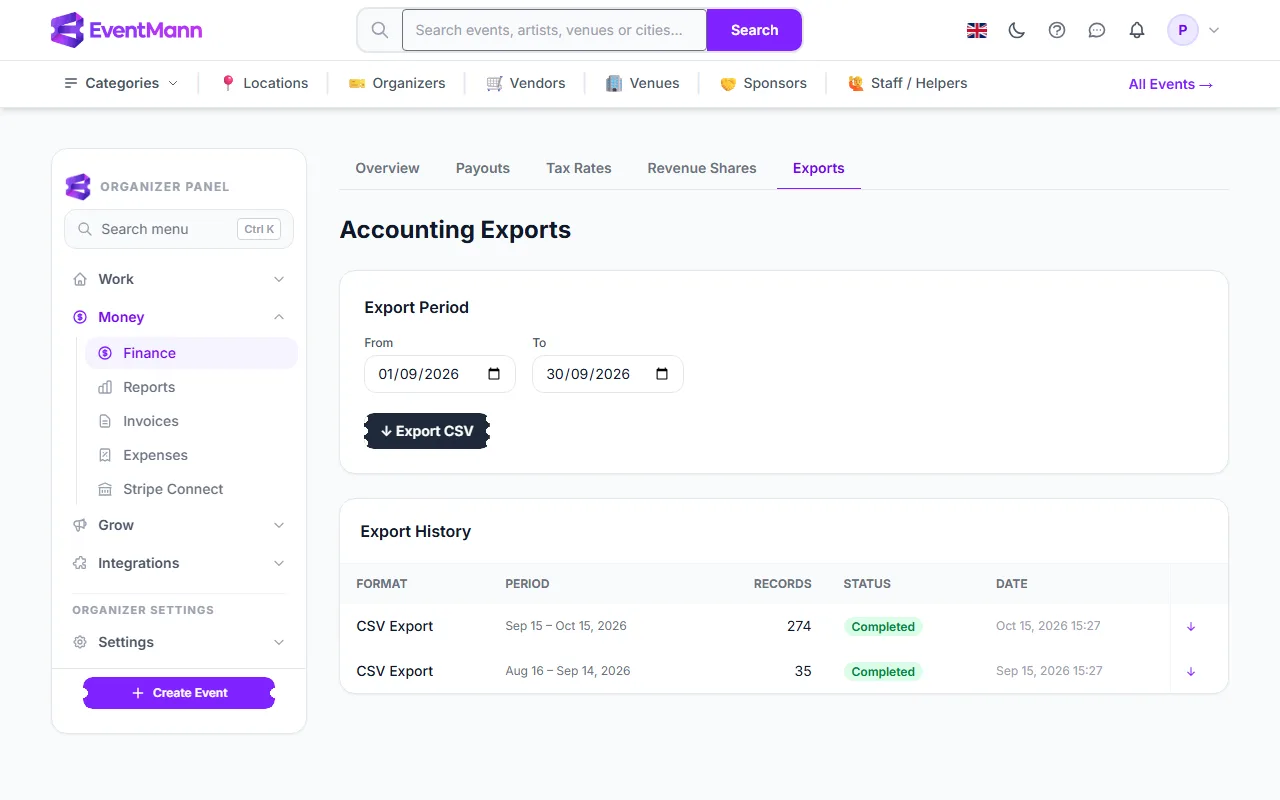
Task: Click the purple Search button
Action: point(754,30)
